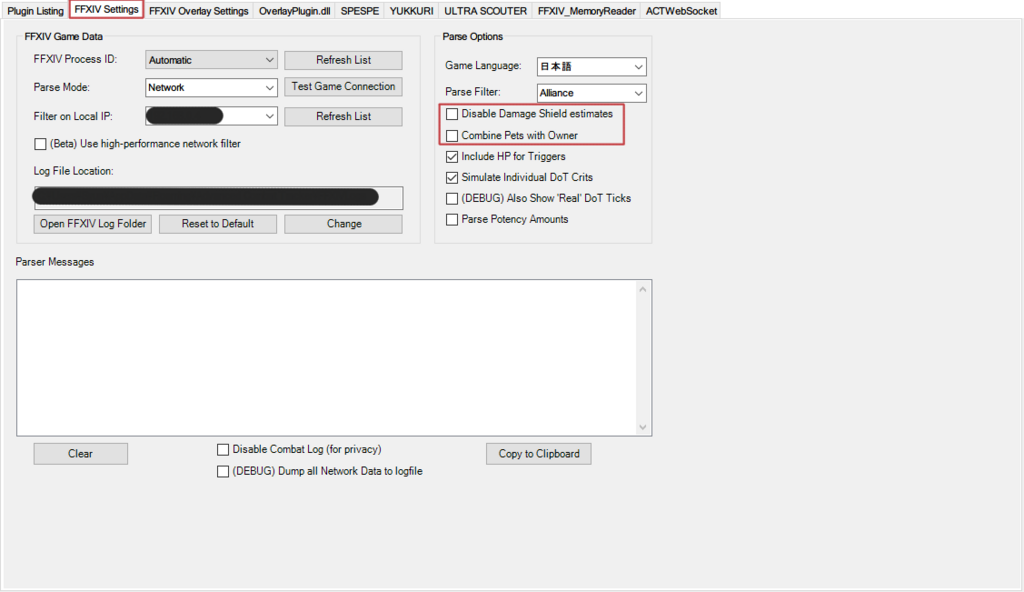Switch to the ACTWebSocket tab
This screenshot has width=1024, height=592.
[x=681, y=11]
